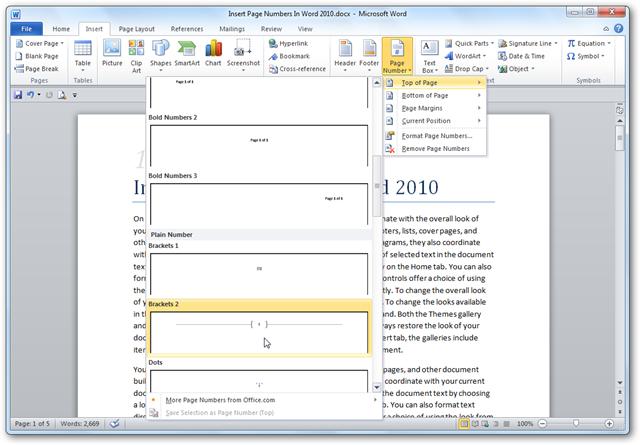This screenshot has width=640, height=445.
Task: Open the File tab
Action: (27, 29)
